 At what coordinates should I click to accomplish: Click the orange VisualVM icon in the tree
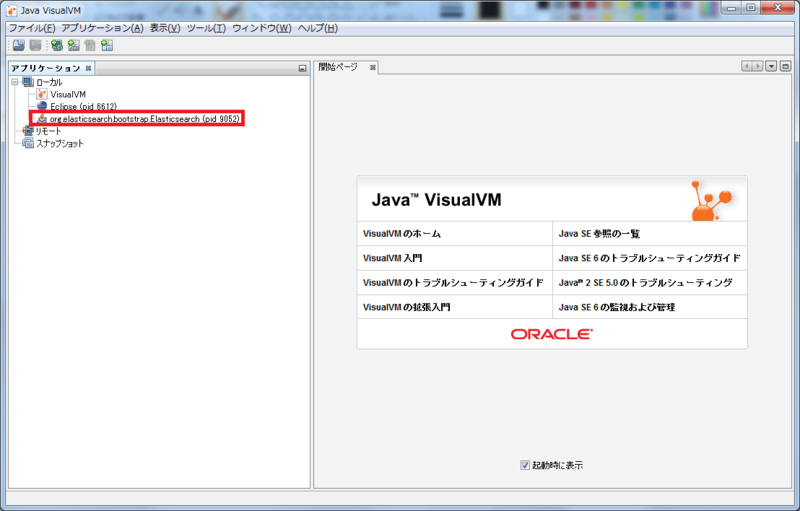click(42, 94)
